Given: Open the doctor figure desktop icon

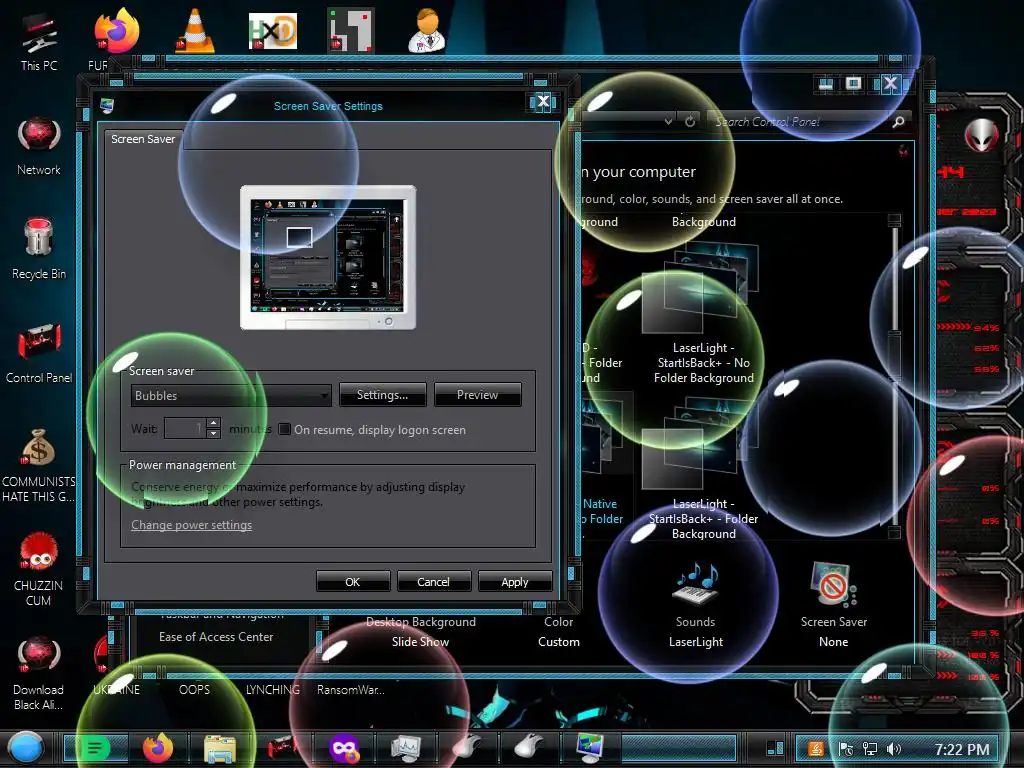Looking at the screenshot, I should pos(427,31).
